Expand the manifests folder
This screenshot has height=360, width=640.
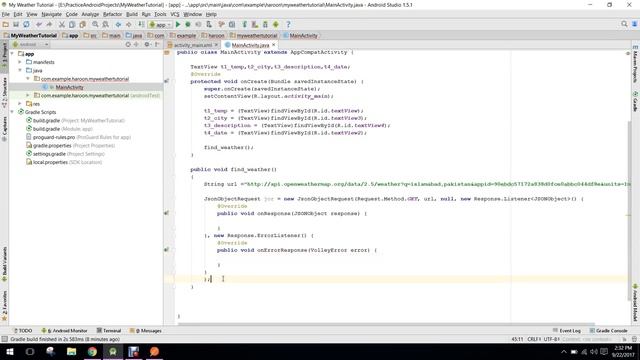20,62
